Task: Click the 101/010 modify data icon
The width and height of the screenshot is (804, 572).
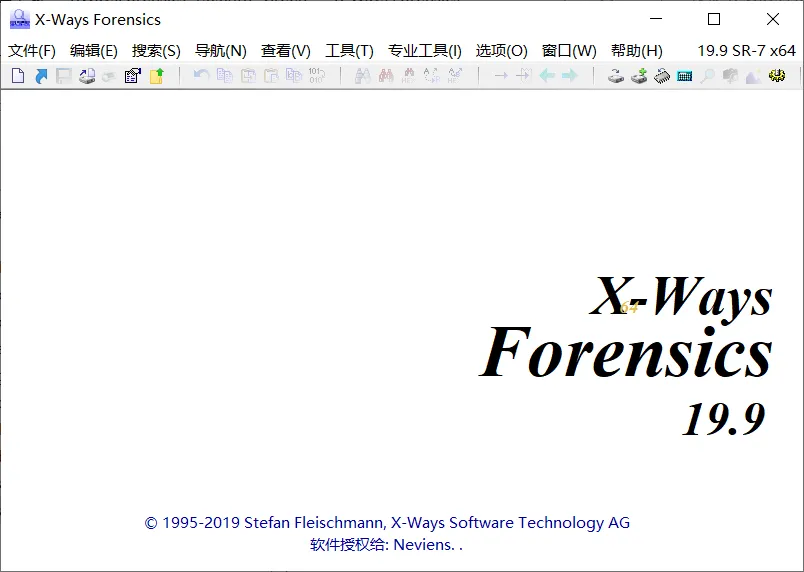Action: [x=316, y=76]
